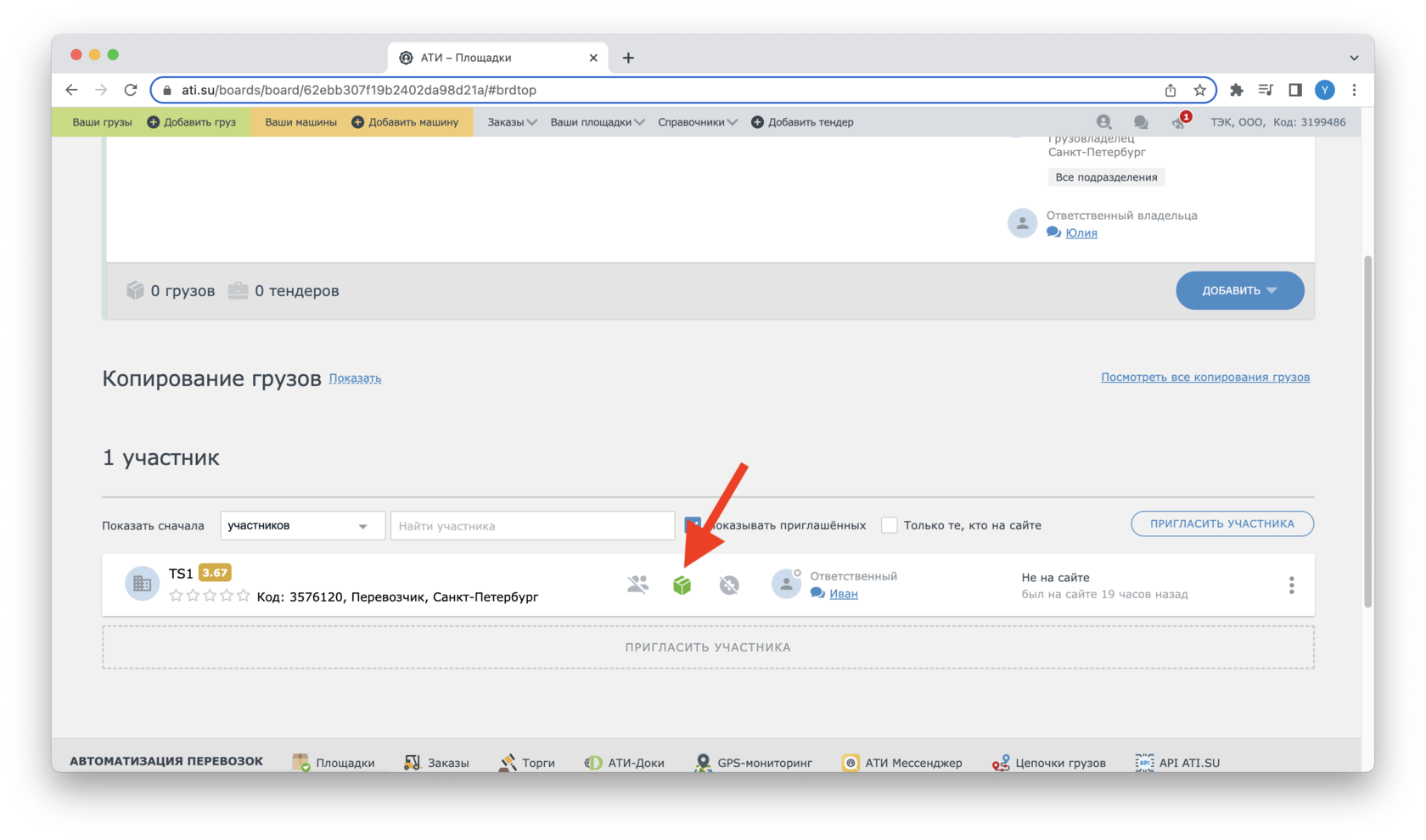Screen dimensions: 1426x840
Task: Click the share icon in the address bar
Action: pos(1171,90)
